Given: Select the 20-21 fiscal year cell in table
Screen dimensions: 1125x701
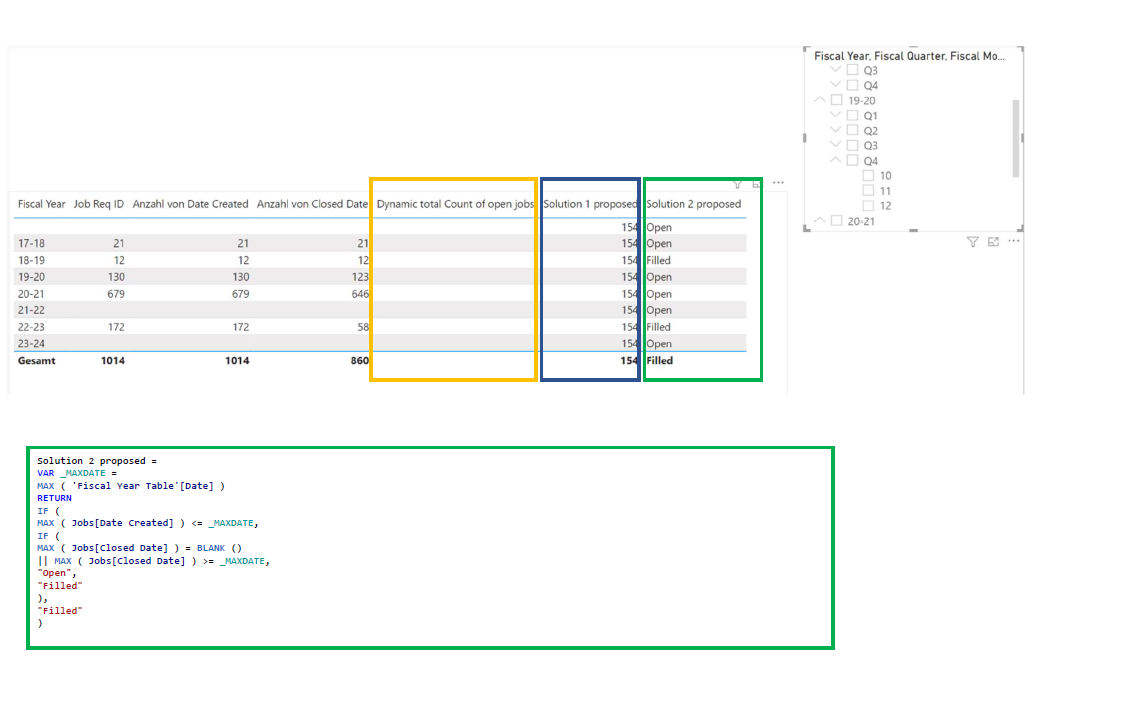Looking at the screenshot, I should pyautogui.click(x=31, y=293).
